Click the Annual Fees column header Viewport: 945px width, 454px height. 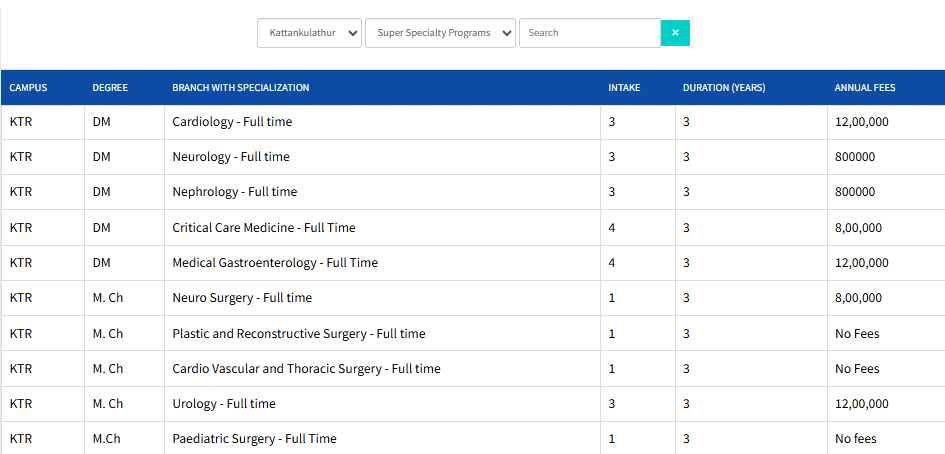coord(865,88)
